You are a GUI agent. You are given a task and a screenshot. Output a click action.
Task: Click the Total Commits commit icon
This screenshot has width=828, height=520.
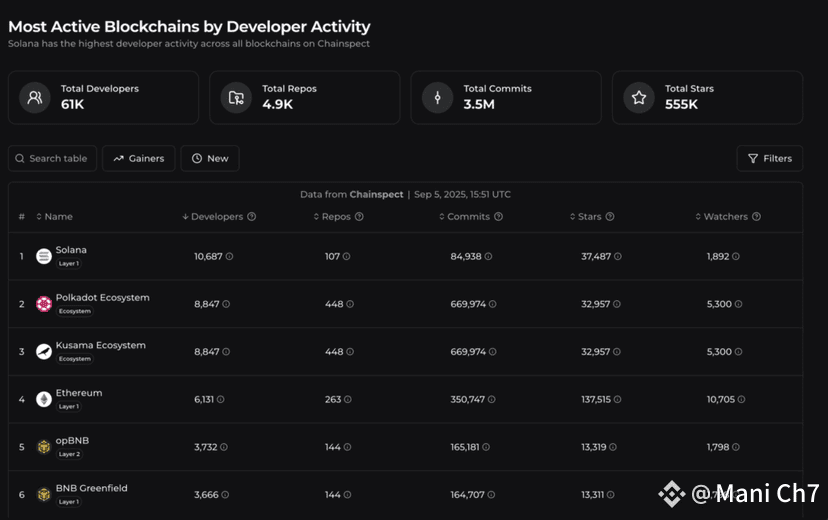[x=437, y=98]
